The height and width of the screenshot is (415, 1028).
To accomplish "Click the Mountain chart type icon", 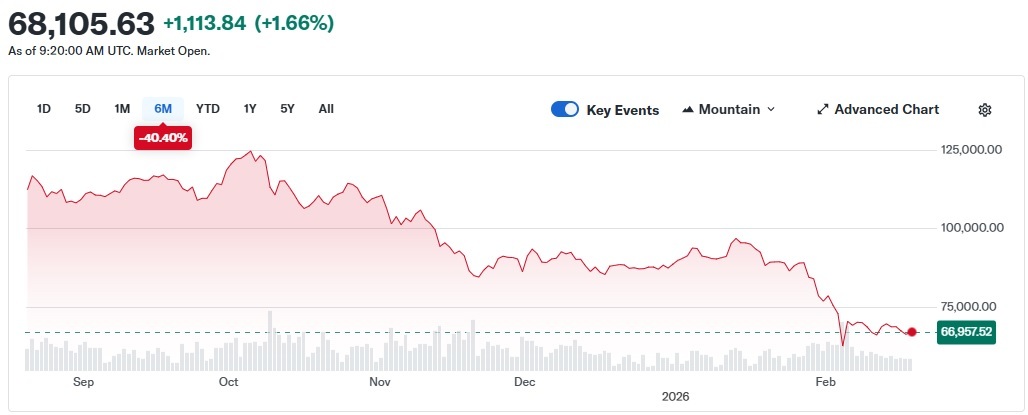I will pyautogui.click(x=688, y=110).
